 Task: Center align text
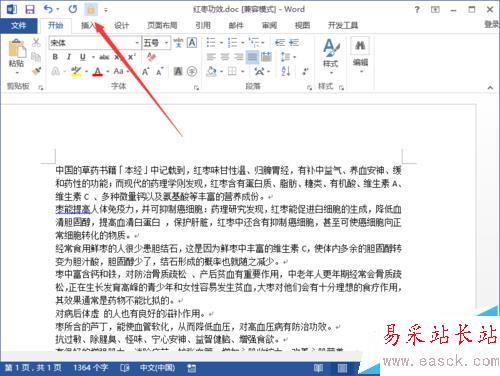tap(225, 57)
